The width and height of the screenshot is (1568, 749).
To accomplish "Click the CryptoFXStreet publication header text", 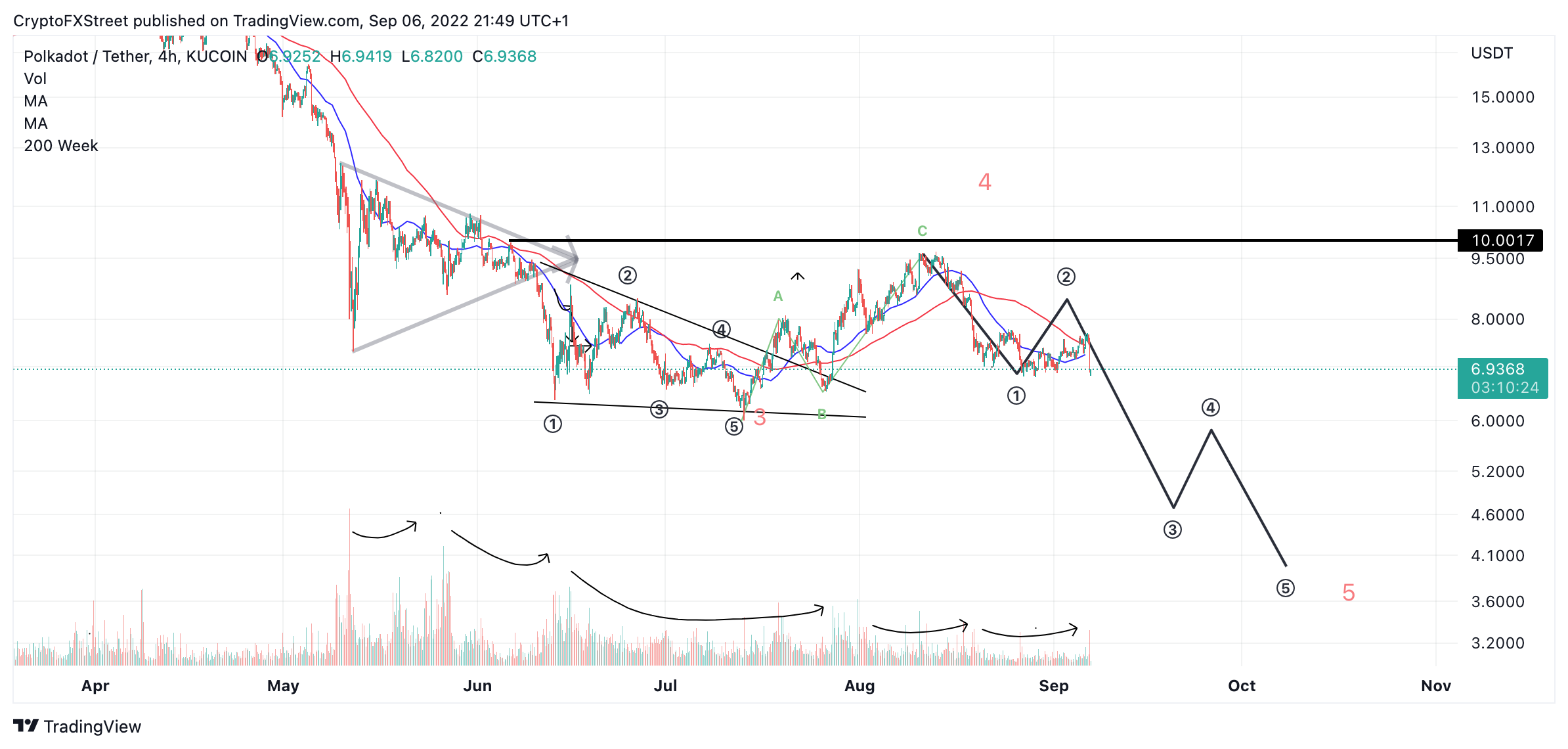I will pos(291,21).
